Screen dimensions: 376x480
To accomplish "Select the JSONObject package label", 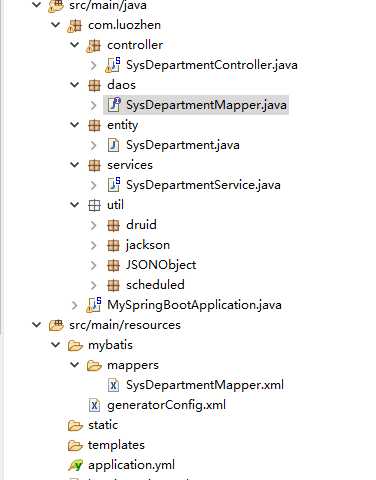I will coord(161,265).
